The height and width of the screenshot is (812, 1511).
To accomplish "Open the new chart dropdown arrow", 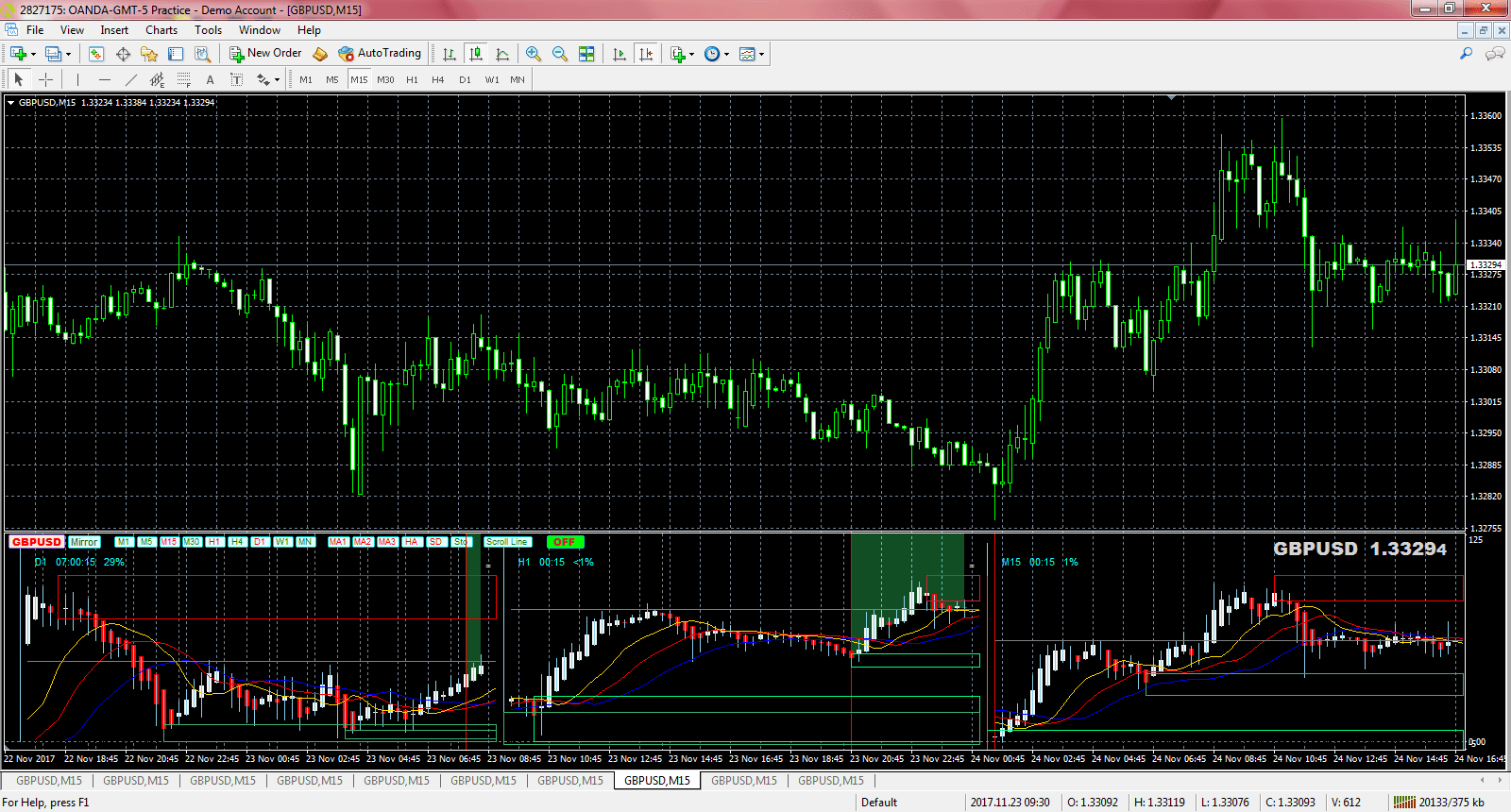I will pyautogui.click(x=33, y=55).
